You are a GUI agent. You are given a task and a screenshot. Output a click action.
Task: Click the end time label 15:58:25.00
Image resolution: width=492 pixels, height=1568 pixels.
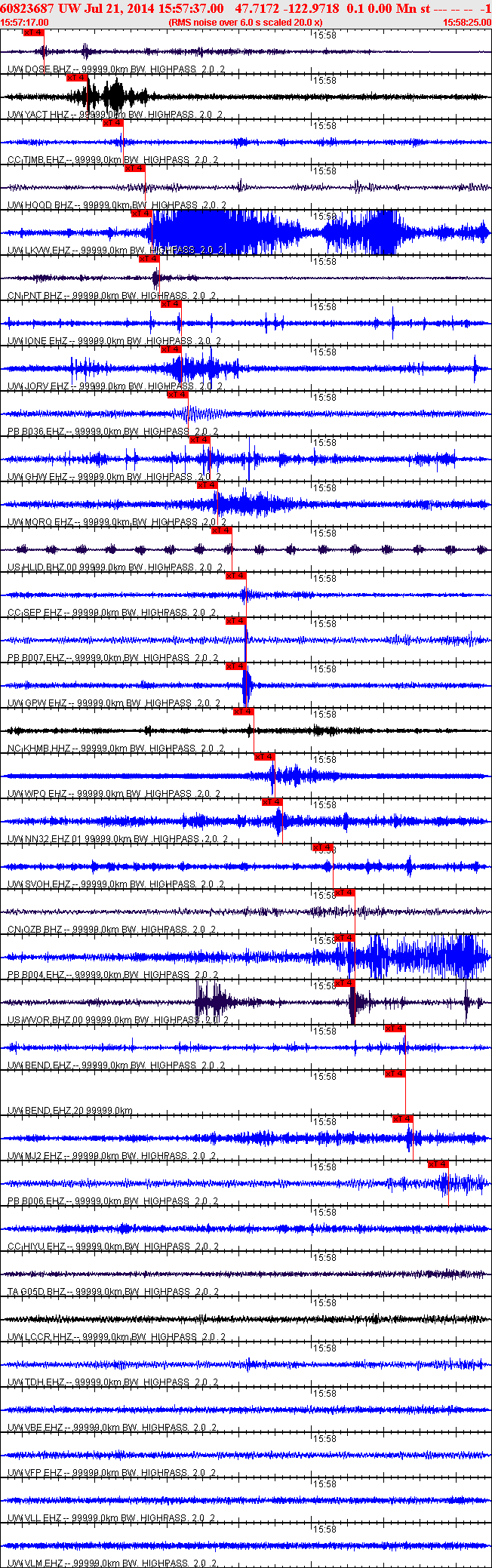467,23
